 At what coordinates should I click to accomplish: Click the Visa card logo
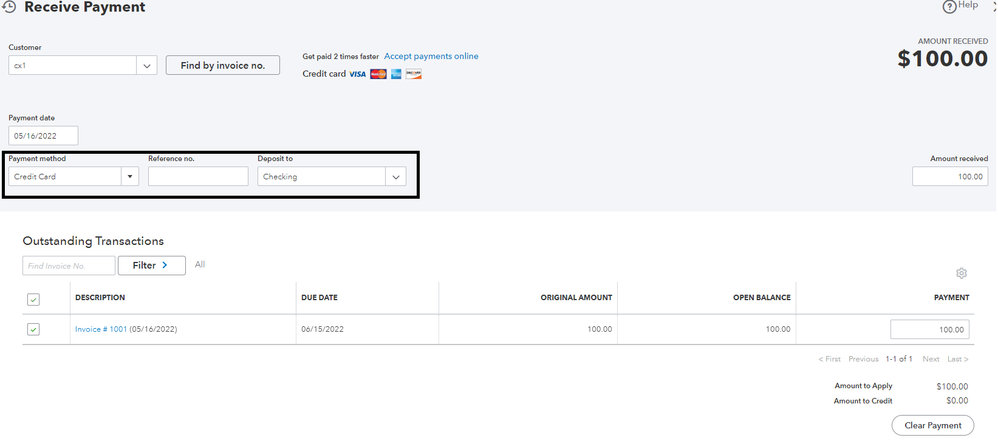pyautogui.click(x=358, y=74)
